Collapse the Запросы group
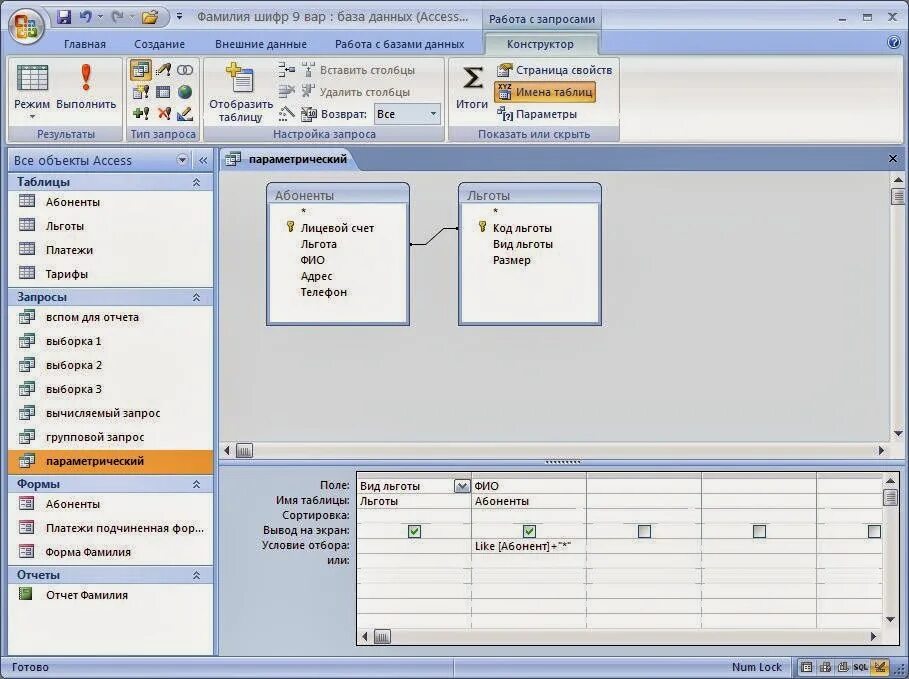The width and height of the screenshot is (909, 679). pyautogui.click(x=196, y=297)
